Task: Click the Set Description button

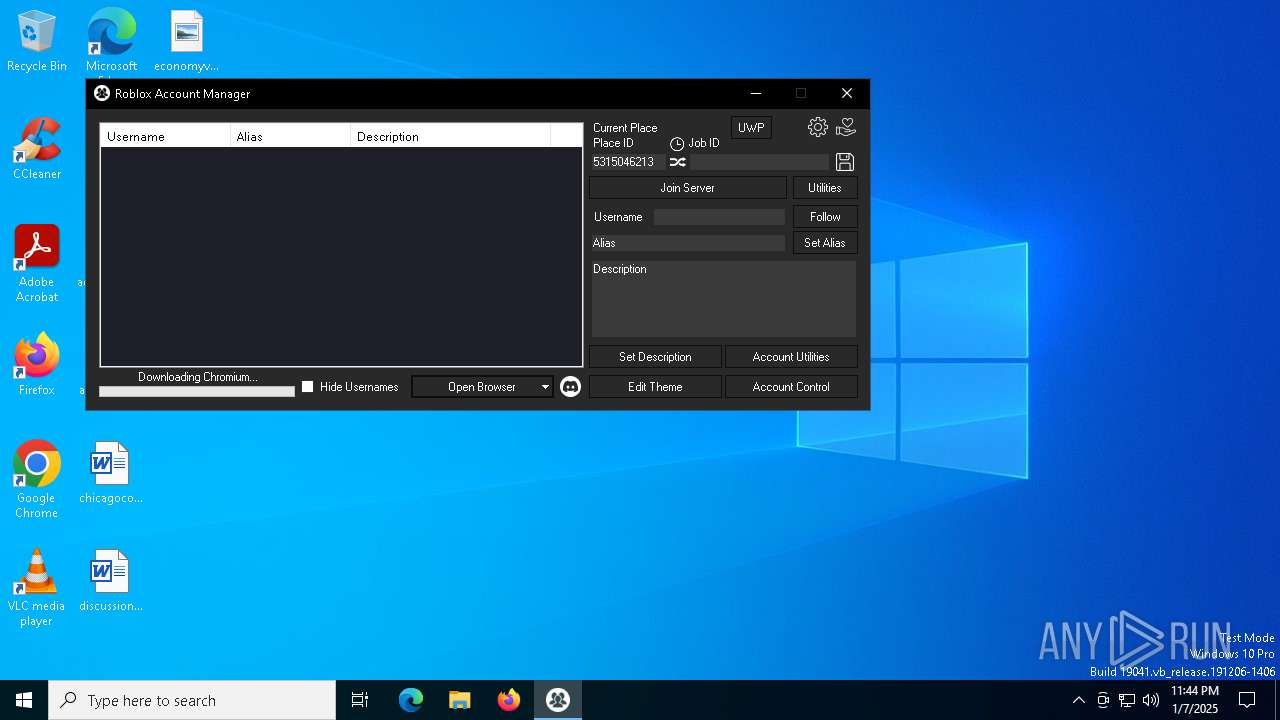Action: 655,357
